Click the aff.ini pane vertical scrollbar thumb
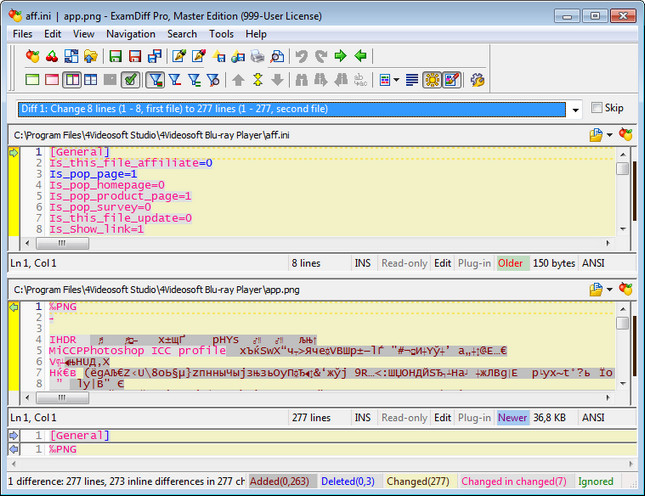The width and height of the screenshot is (645, 496). click(623, 168)
